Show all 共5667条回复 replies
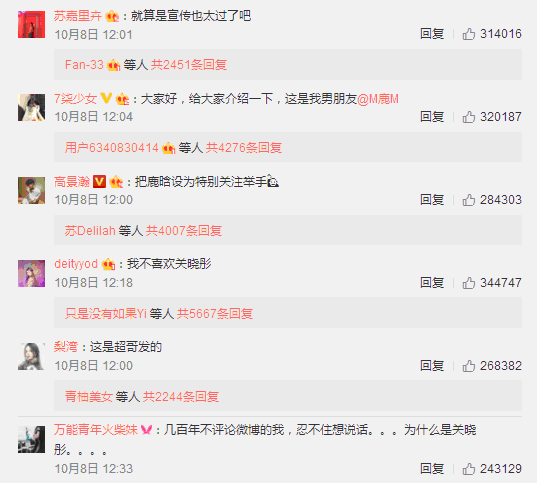The width and height of the screenshot is (537, 483). (215, 313)
